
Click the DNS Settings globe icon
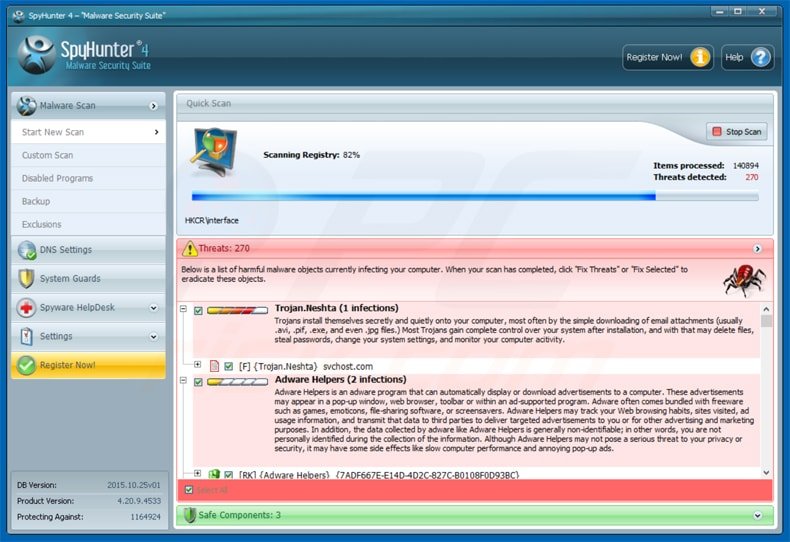26,250
